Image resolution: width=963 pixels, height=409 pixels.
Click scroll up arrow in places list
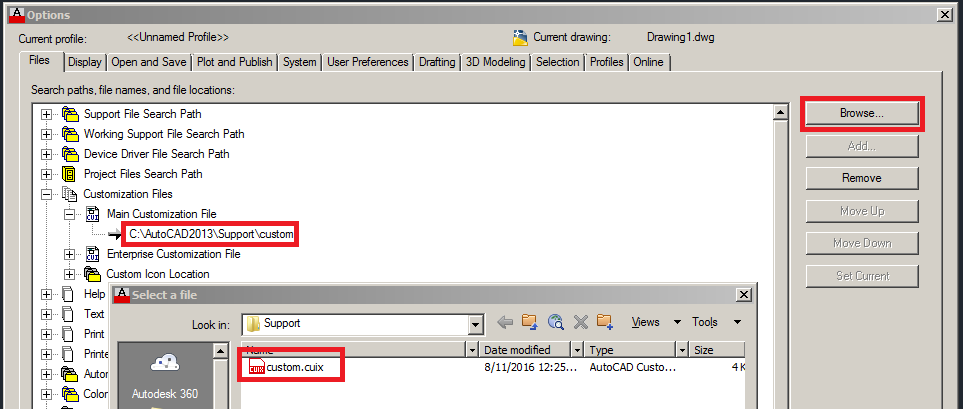(x=221, y=351)
